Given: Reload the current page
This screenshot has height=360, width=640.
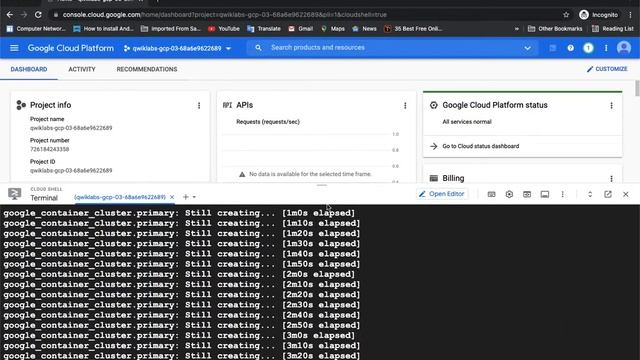Looking at the screenshot, I should pos(38,15).
